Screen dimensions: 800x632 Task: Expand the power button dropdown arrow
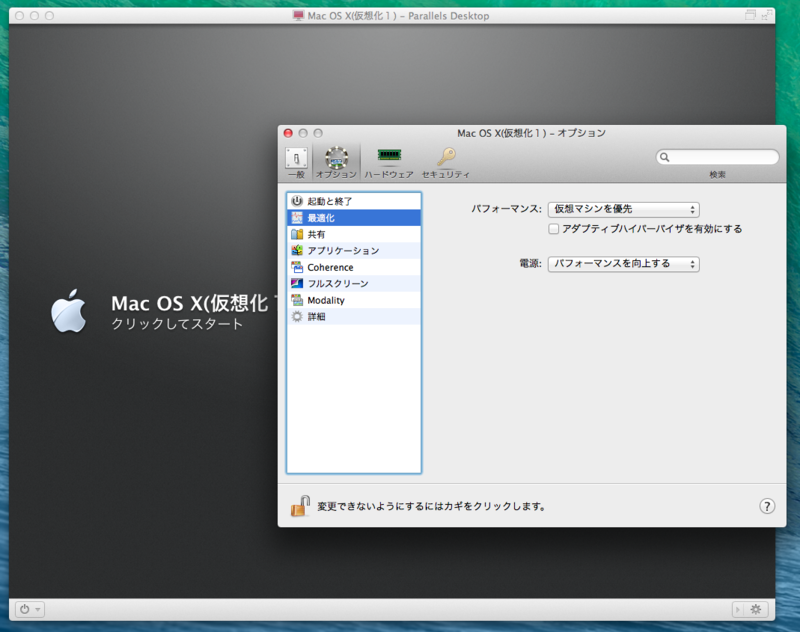coord(38,610)
